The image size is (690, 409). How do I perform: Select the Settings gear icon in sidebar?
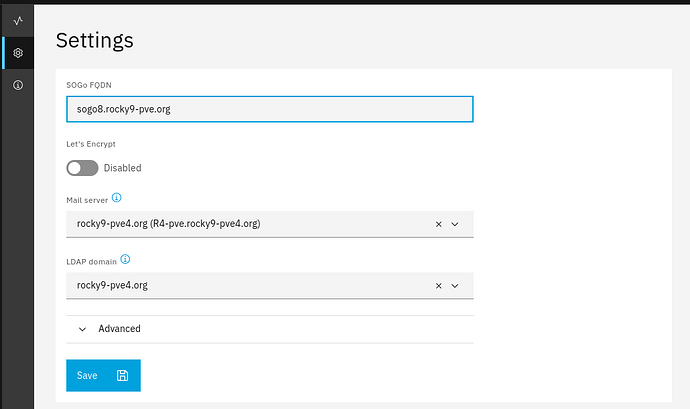pyautogui.click(x=17, y=53)
